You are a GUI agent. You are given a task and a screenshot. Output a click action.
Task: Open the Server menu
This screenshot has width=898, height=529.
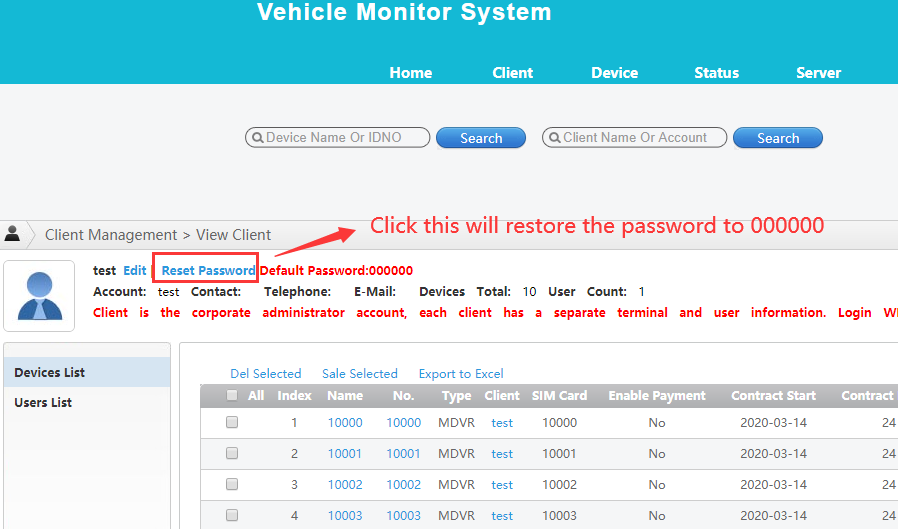click(818, 73)
